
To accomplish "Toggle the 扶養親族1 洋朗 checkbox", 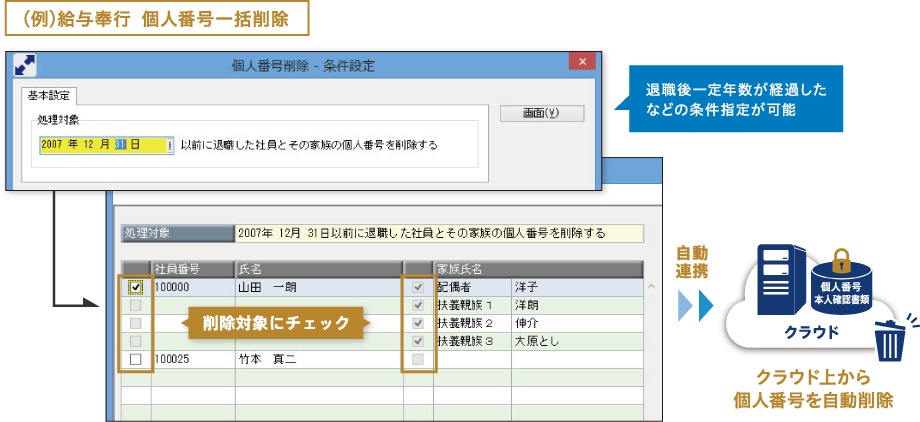I will point(418,305).
